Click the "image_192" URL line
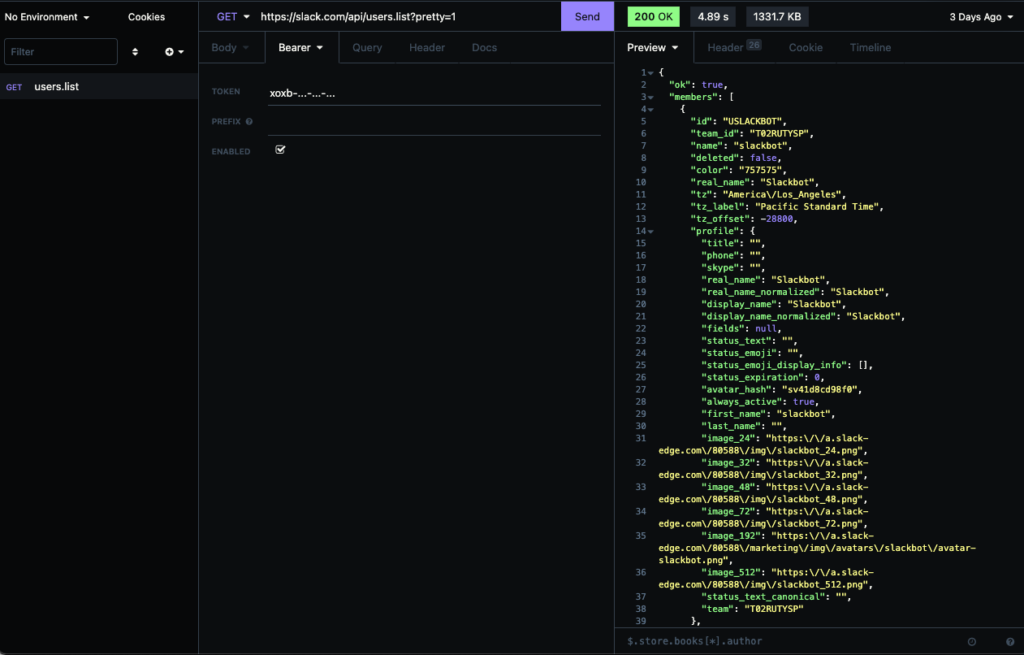 tap(818, 548)
